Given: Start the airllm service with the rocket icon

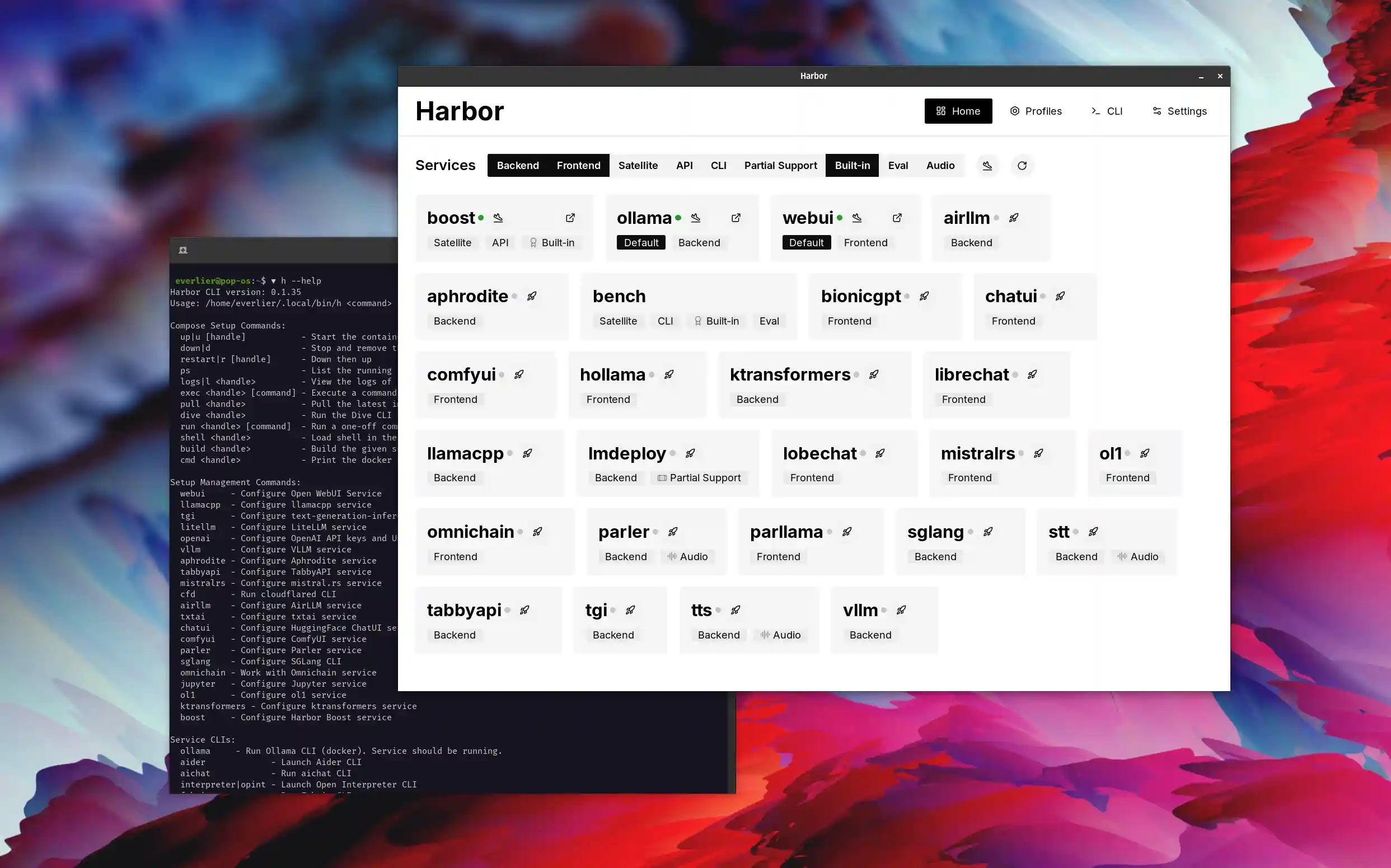Looking at the screenshot, I should coord(1013,218).
